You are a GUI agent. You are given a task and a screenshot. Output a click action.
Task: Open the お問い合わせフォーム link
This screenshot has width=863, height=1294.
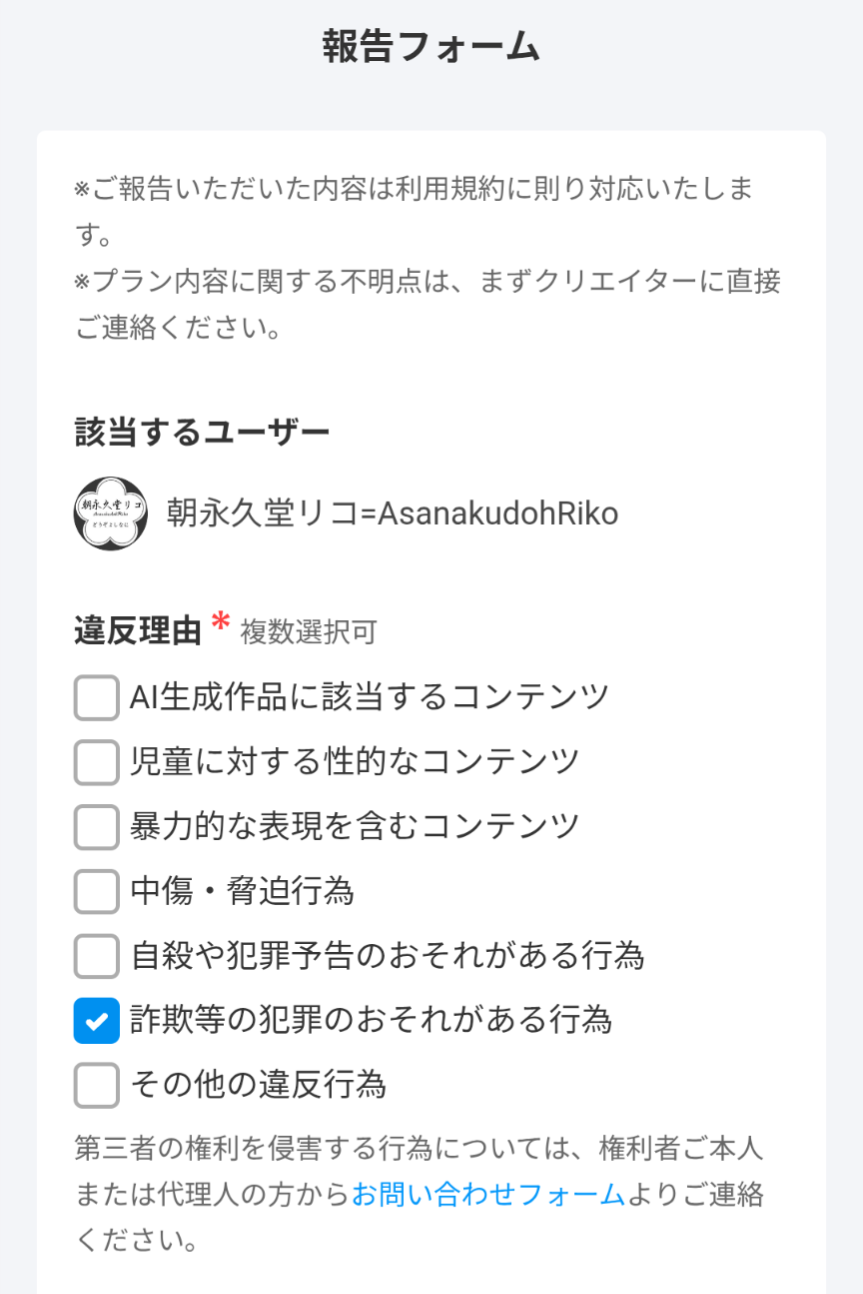click(488, 1194)
